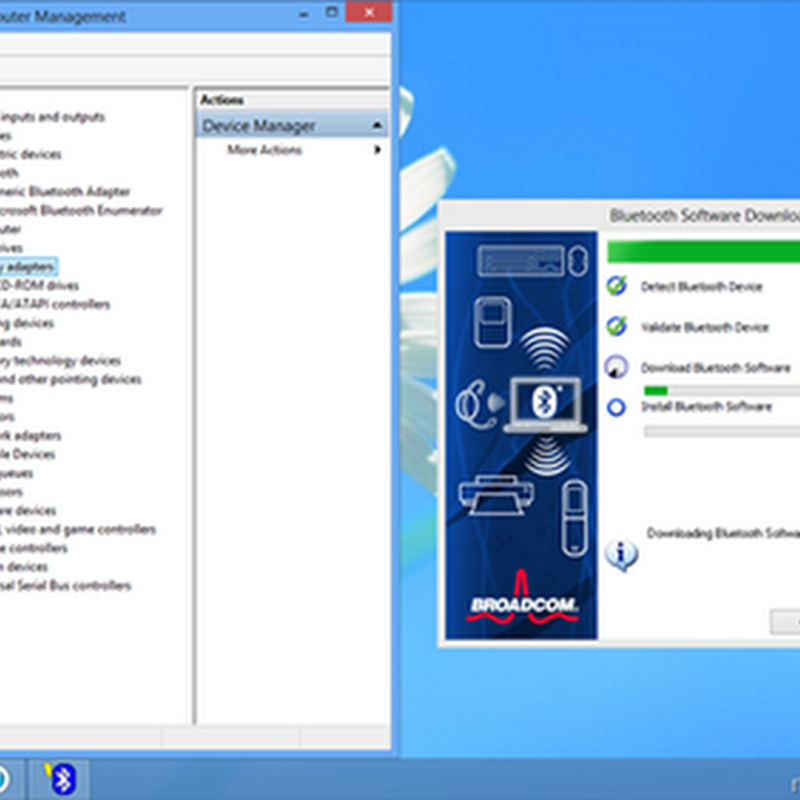Viewport: 800px width, 800px height.
Task: Select the Portable Devices tree item
Action: coord(28,454)
